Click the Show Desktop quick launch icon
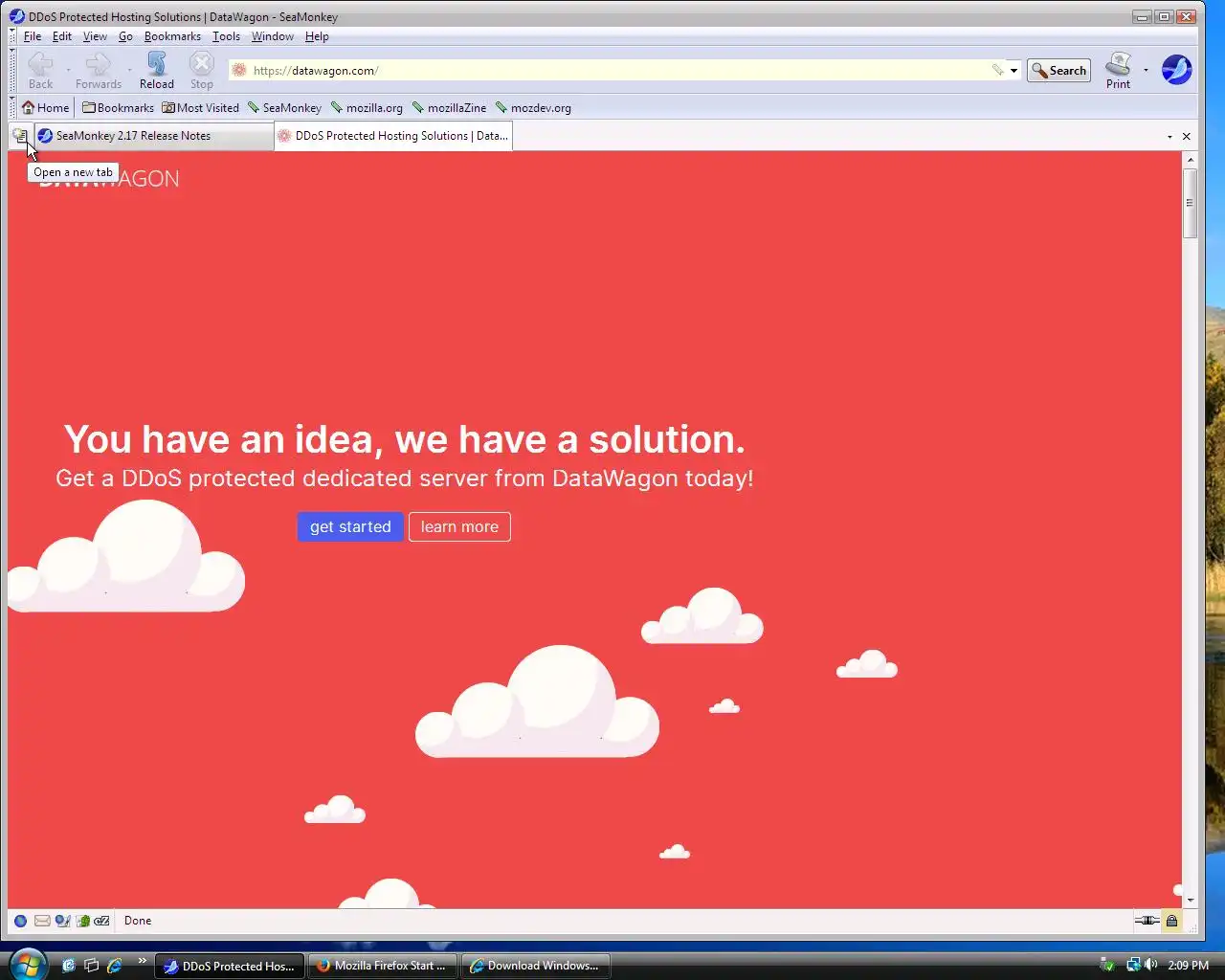The width and height of the screenshot is (1225, 980). point(68,966)
